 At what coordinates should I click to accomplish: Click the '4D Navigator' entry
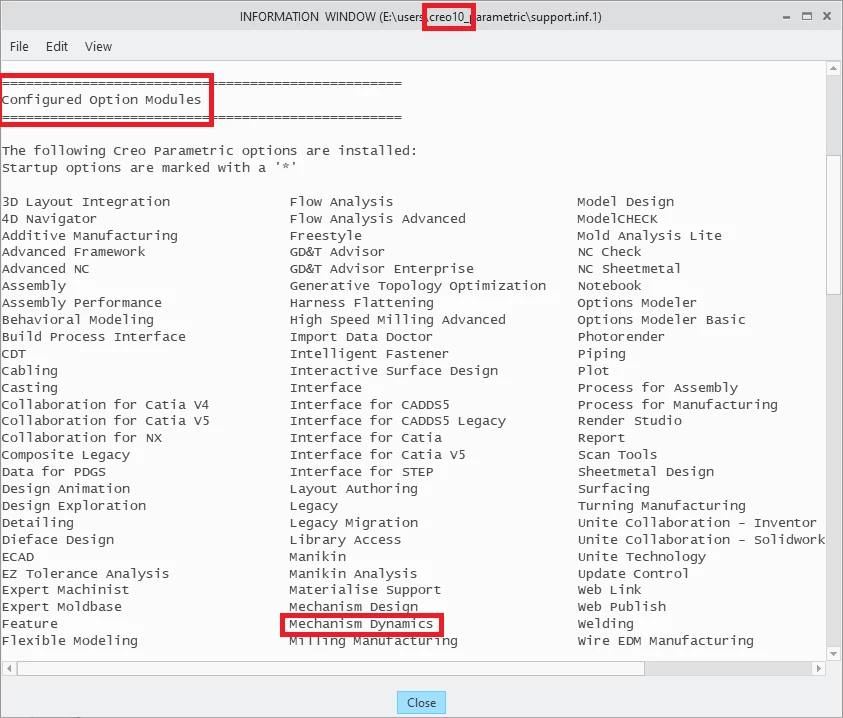point(49,219)
